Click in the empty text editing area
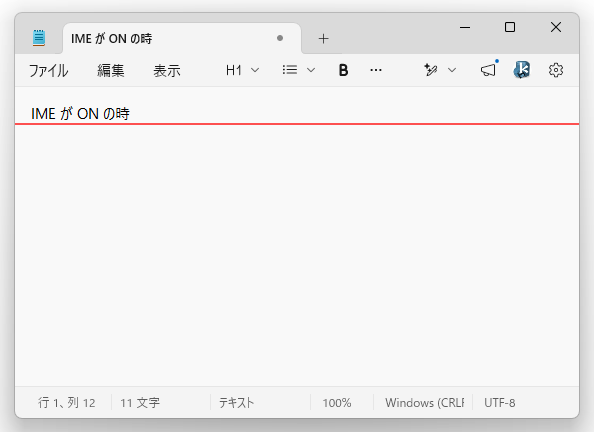 point(297,254)
